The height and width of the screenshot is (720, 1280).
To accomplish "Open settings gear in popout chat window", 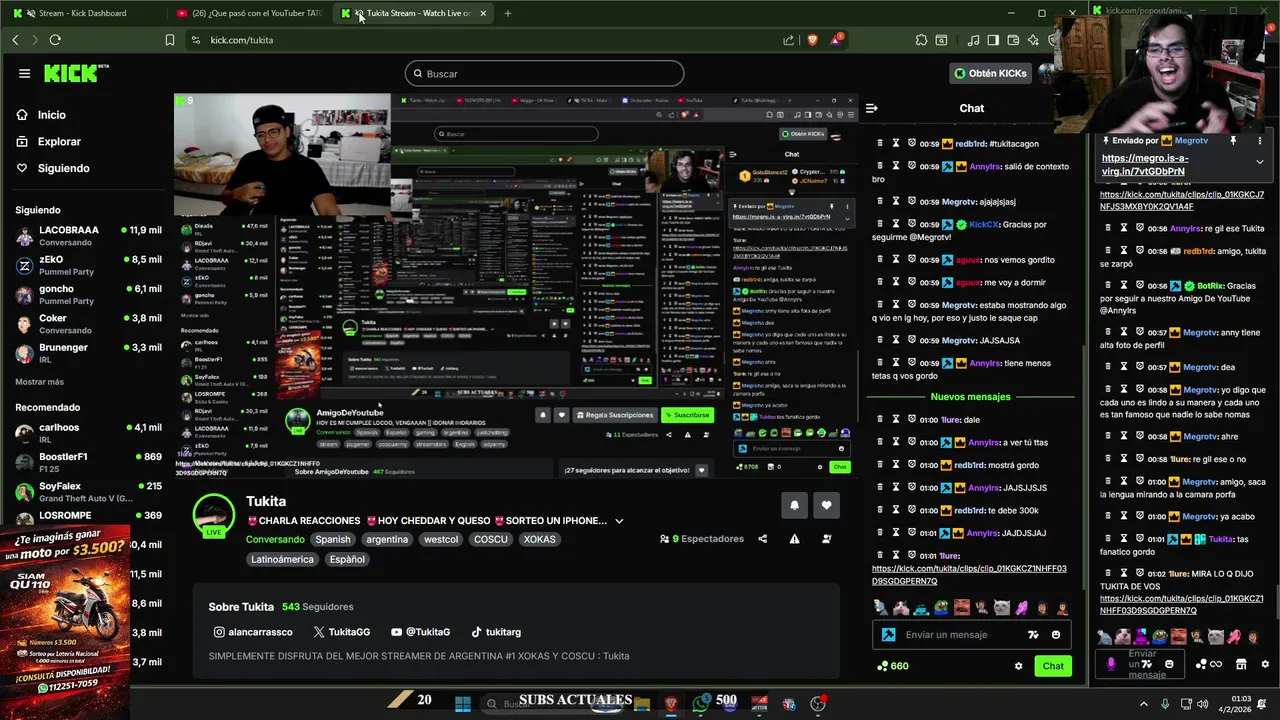I will pos(1264,664).
